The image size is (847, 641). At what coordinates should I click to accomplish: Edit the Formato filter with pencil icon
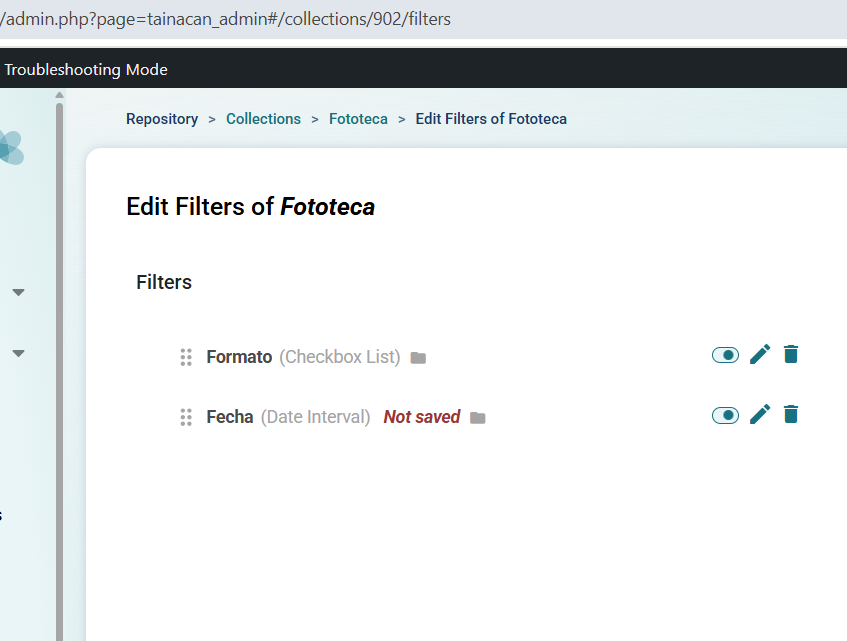pos(760,355)
